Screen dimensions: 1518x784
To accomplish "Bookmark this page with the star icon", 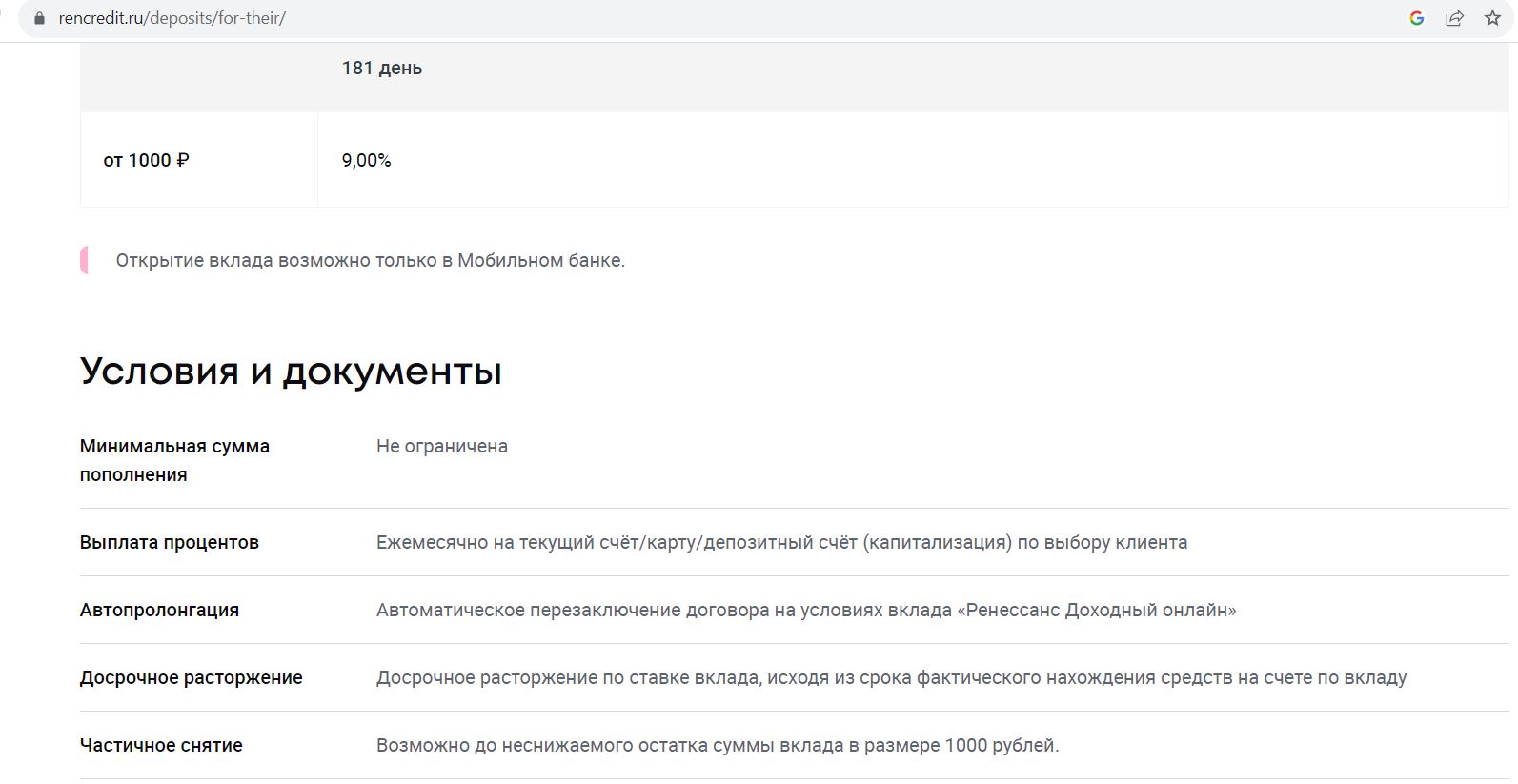I will 1492,18.
